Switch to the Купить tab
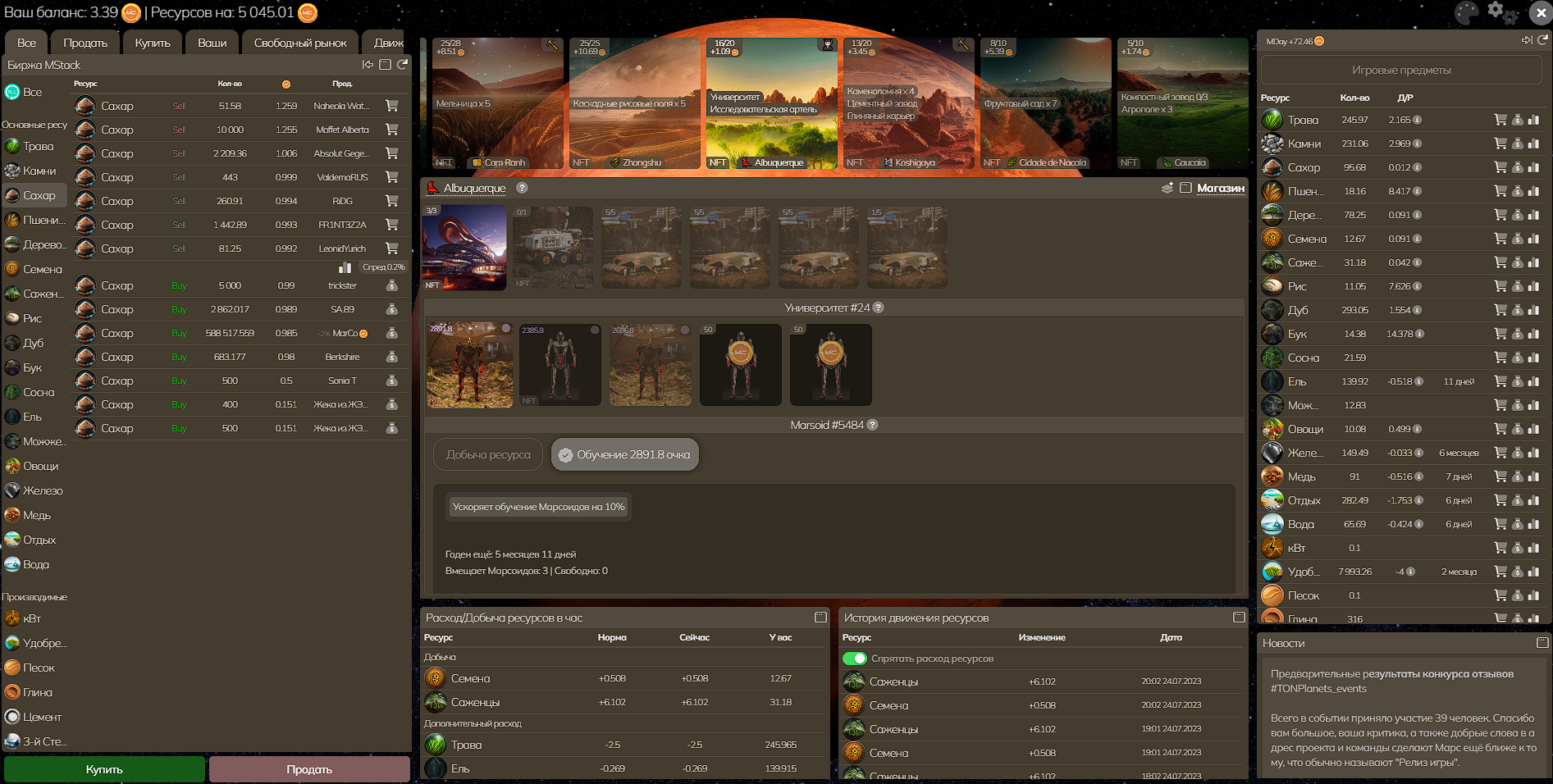The image size is (1553, 784). 153,43
